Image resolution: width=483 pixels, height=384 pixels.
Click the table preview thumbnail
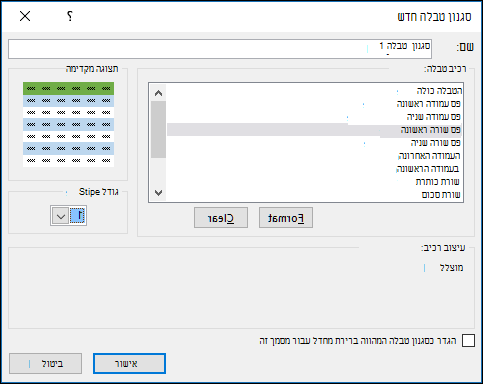[68, 124]
